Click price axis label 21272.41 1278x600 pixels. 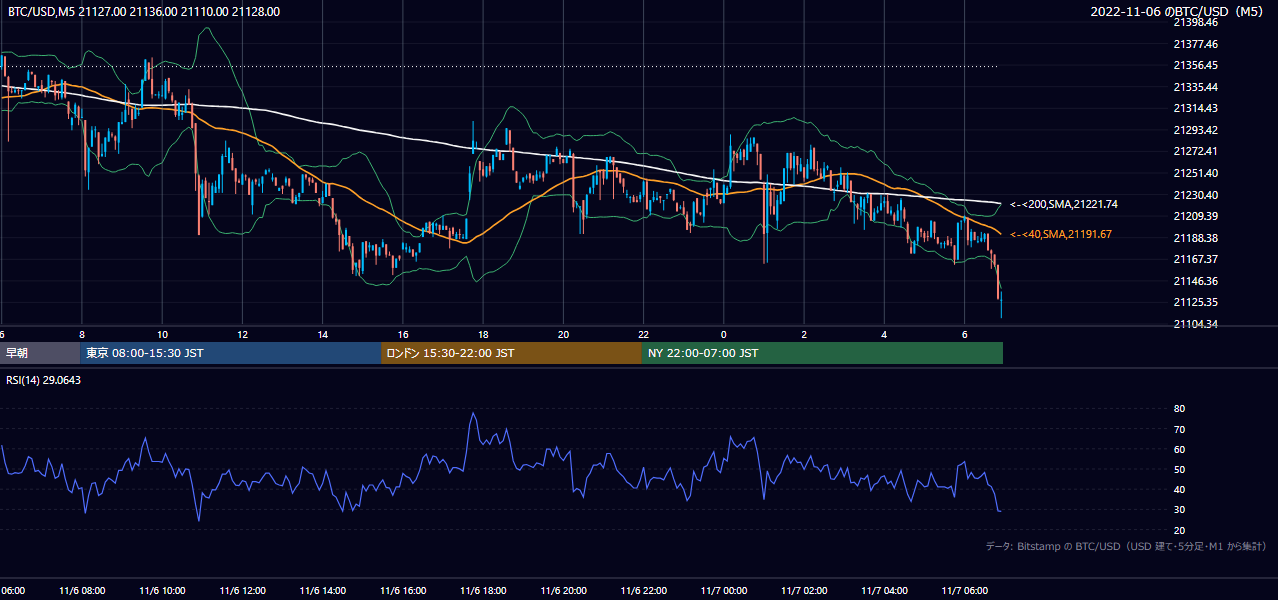[x=1197, y=151]
